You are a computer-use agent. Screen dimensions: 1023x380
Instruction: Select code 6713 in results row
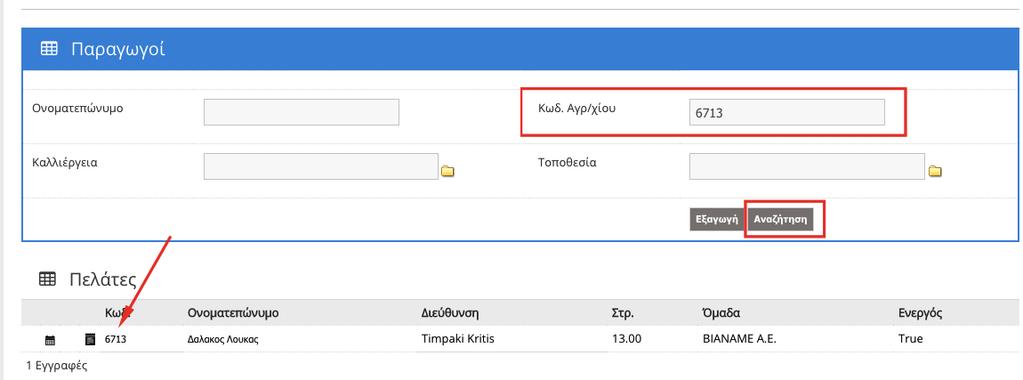coord(115,340)
